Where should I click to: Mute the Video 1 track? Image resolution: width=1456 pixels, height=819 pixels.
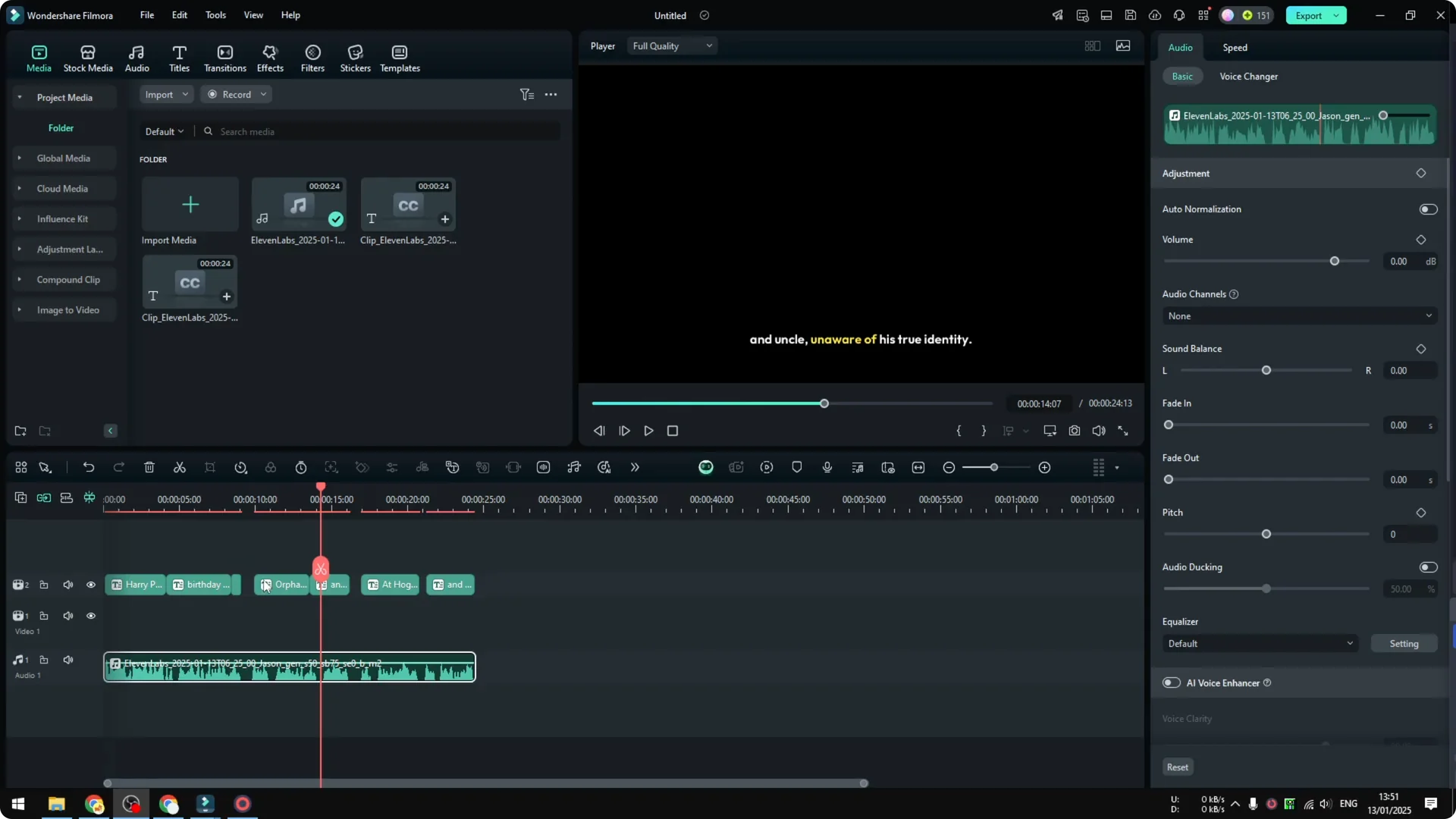pyautogui.click(x=68, y=616)
